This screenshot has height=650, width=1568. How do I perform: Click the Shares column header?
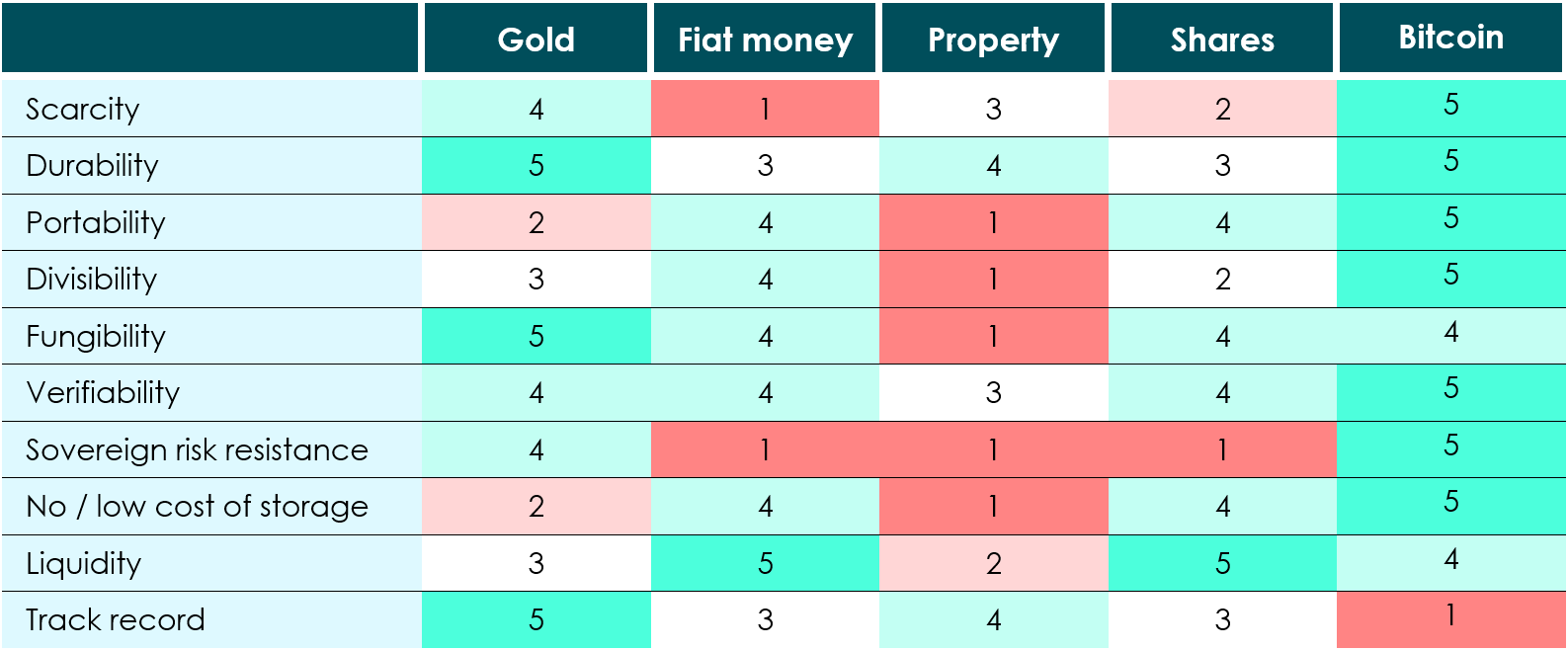(1222, 40)
